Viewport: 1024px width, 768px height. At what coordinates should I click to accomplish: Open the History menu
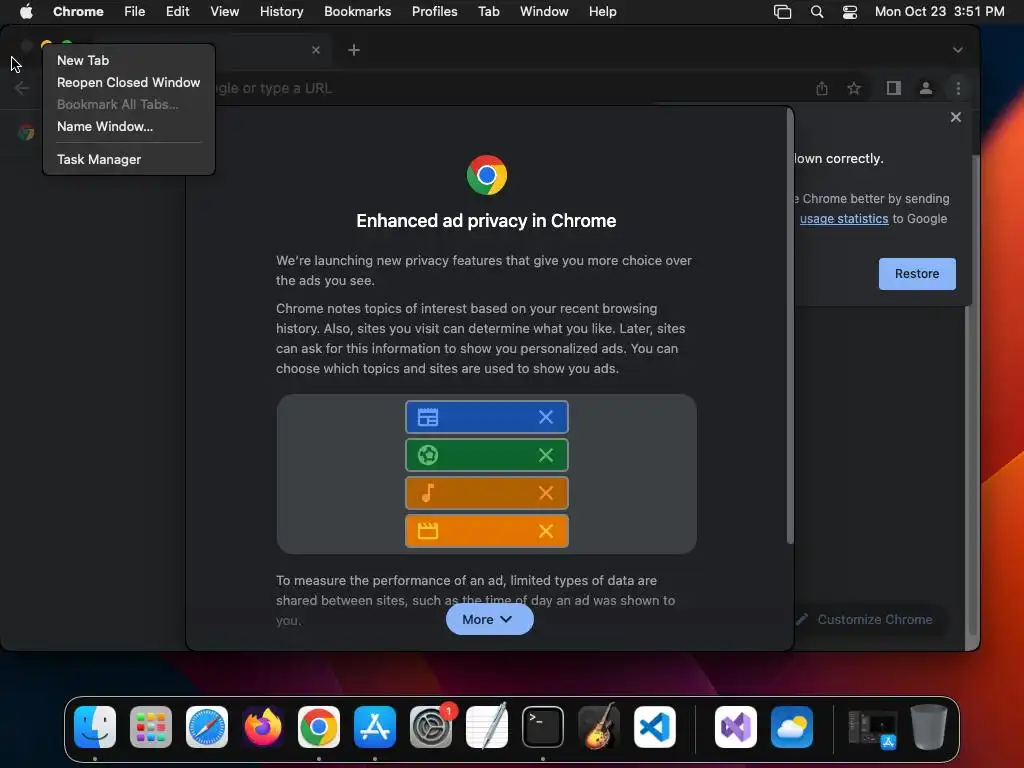click(281, 11)
